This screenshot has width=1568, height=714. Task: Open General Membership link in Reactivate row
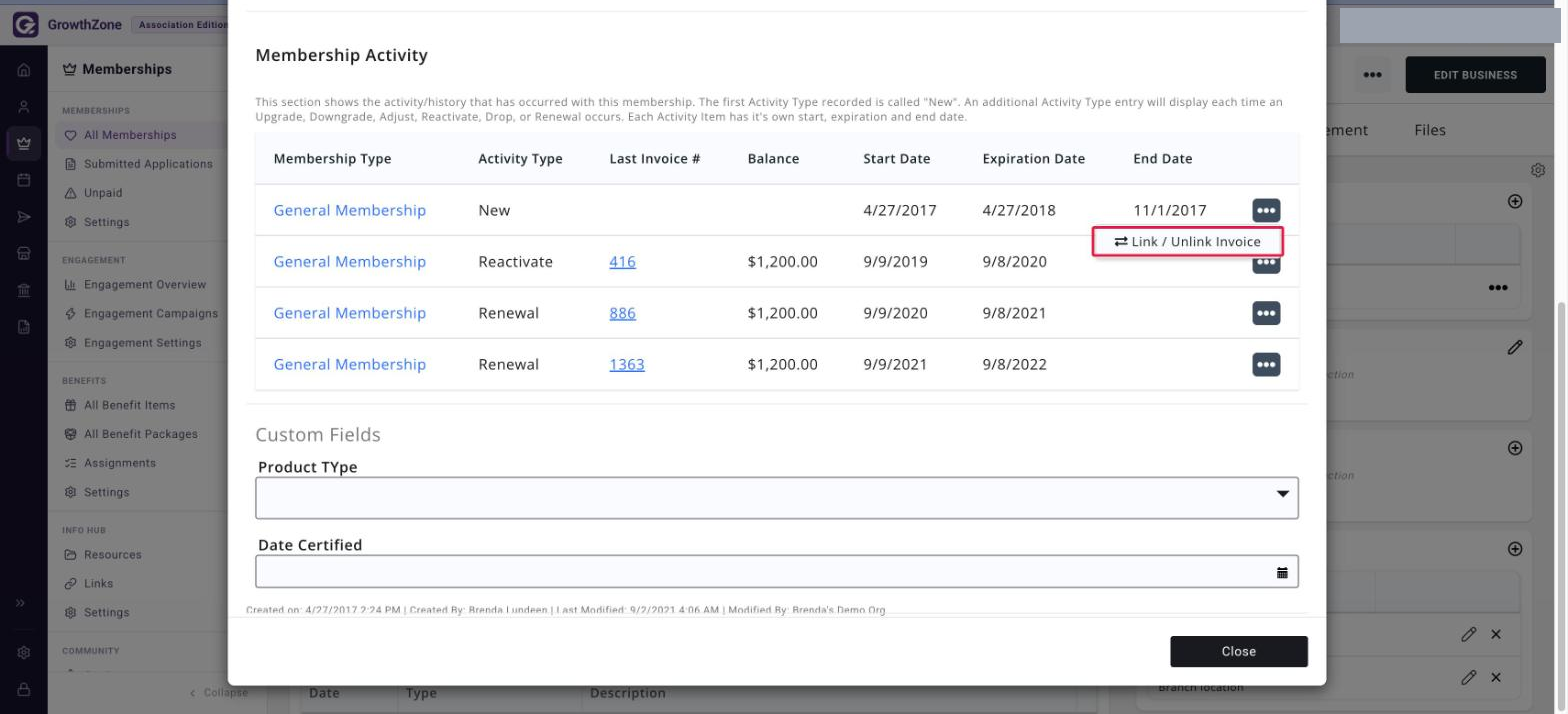tap(350, 262)
